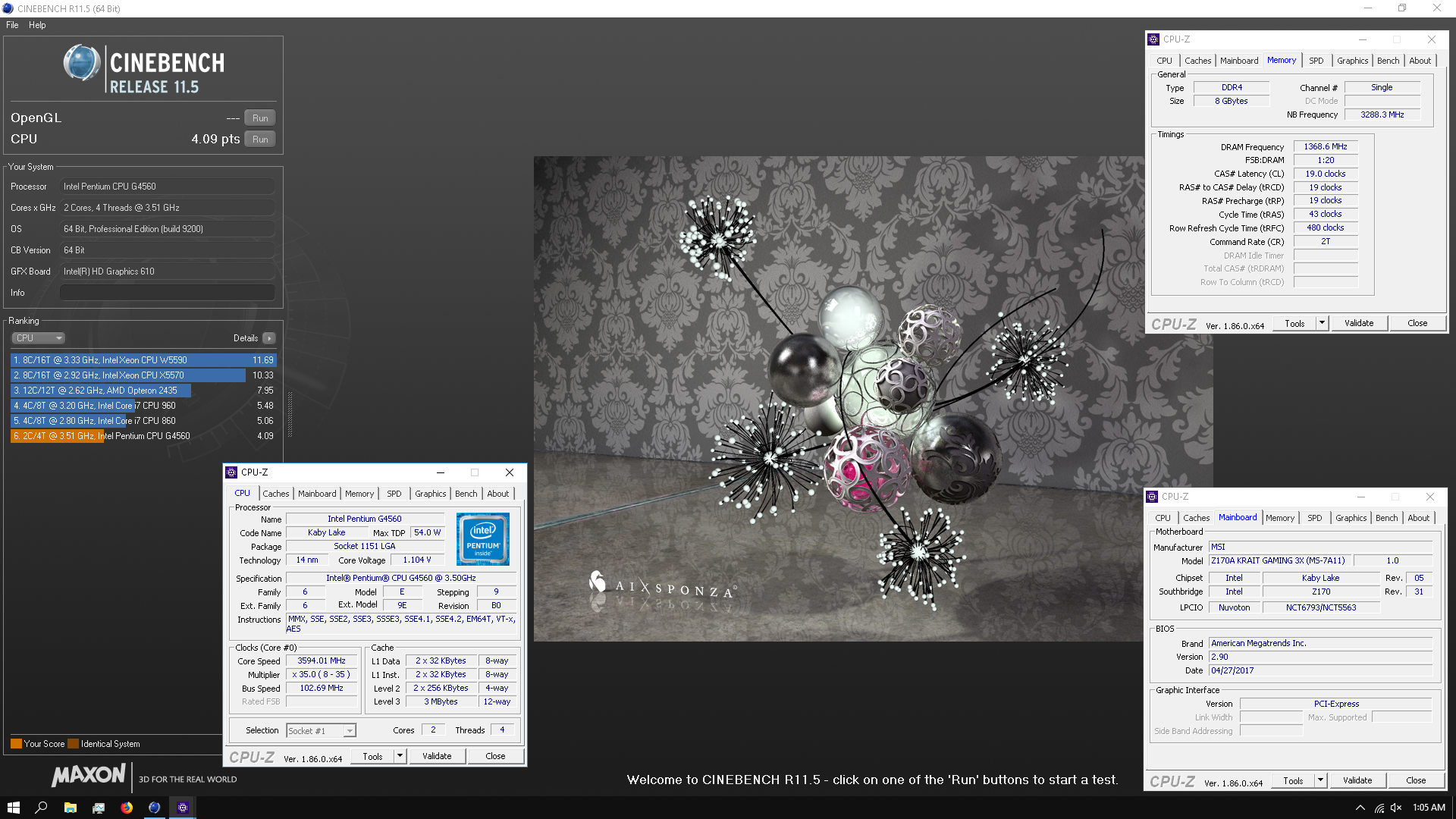1456x819 pixels.
Task: Click CPU-Z icon in bottom-left window title
Action: pyautogui.click(x=232, y=472)
